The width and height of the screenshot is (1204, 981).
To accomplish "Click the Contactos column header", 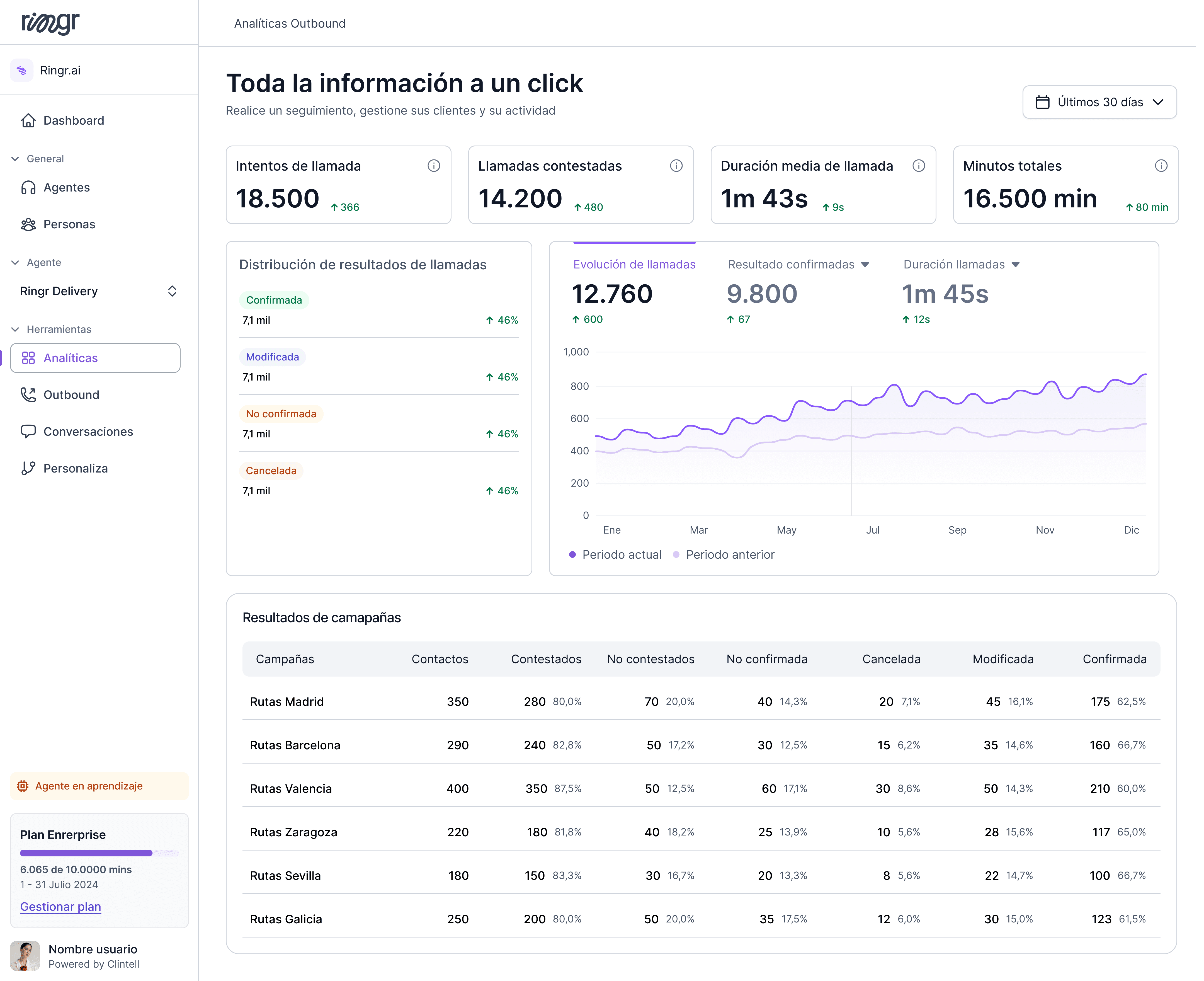I will (x=440, y=659).
